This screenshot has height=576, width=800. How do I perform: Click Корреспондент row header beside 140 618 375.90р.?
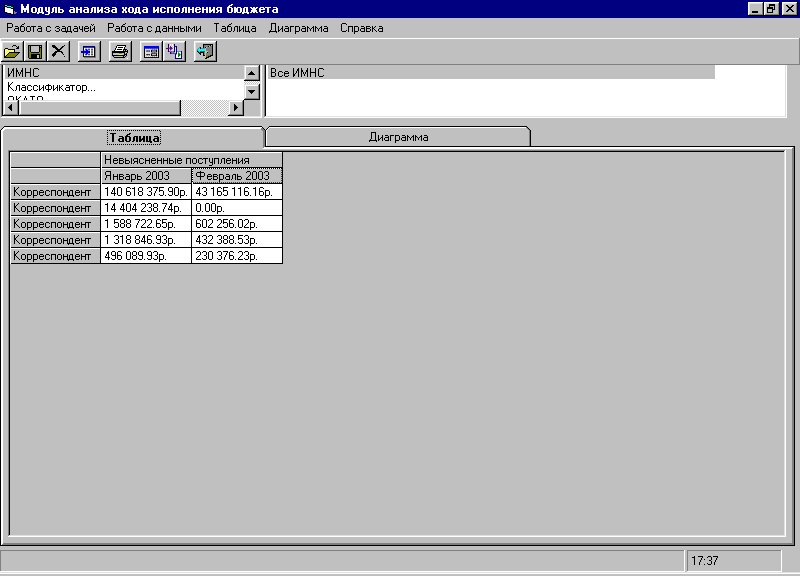55,192
